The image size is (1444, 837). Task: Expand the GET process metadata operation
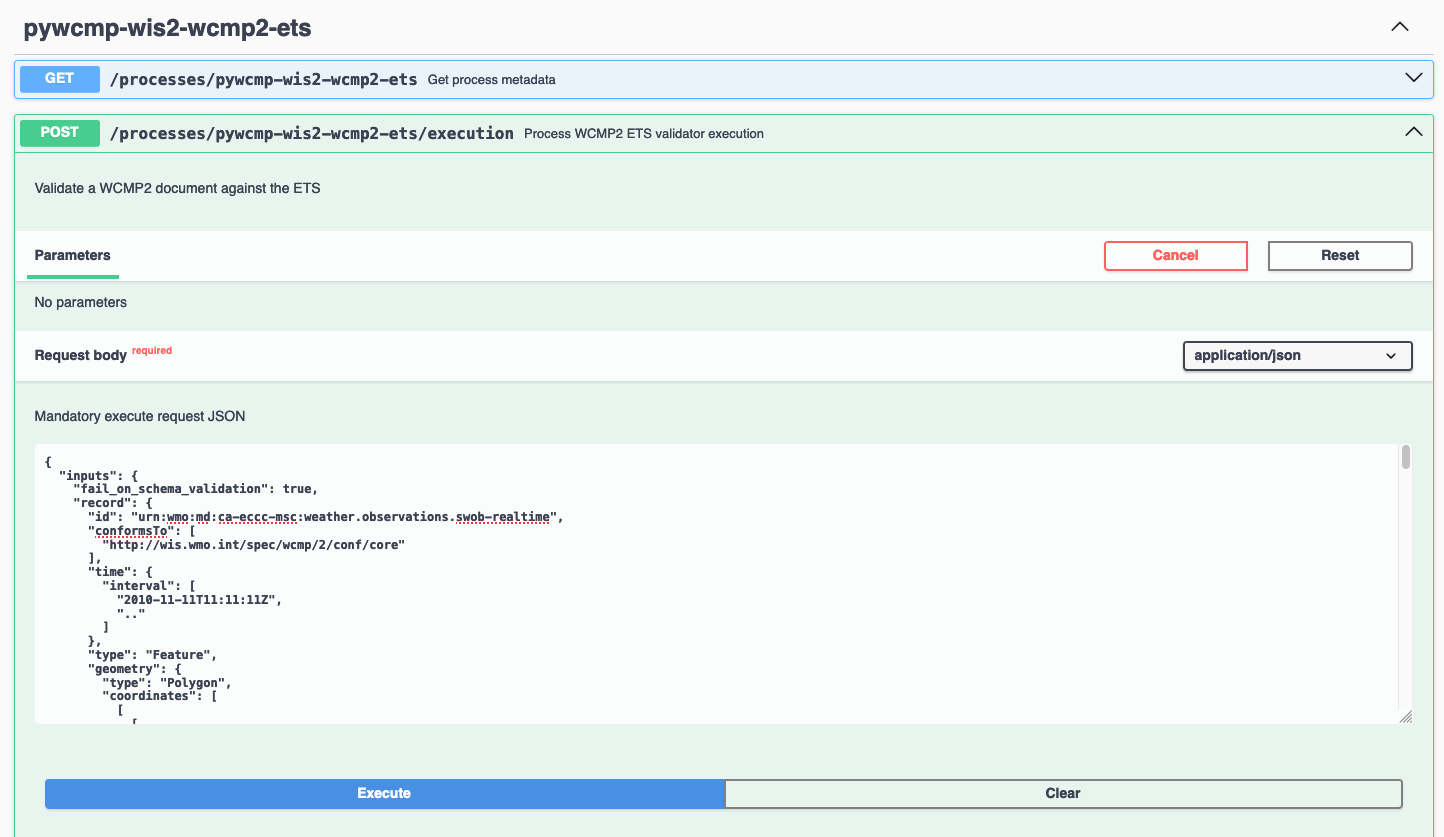pyautogui.click(x=1413, y=76)
